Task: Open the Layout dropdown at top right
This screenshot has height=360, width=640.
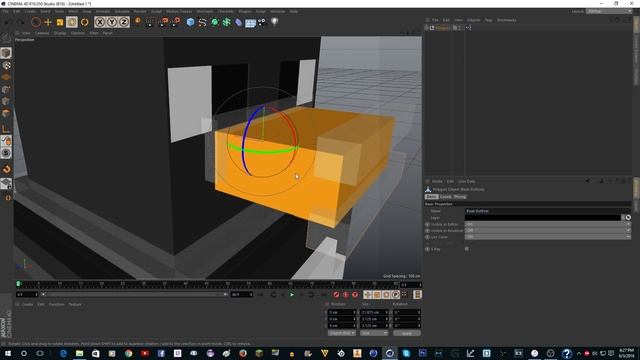Action: click(609, 11)
